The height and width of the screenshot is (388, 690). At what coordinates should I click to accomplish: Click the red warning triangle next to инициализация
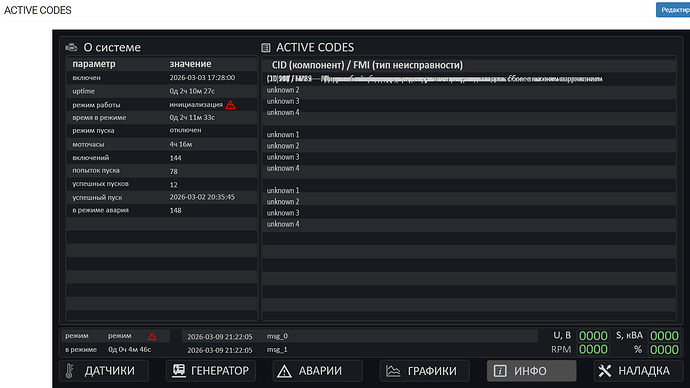[231, 105]
